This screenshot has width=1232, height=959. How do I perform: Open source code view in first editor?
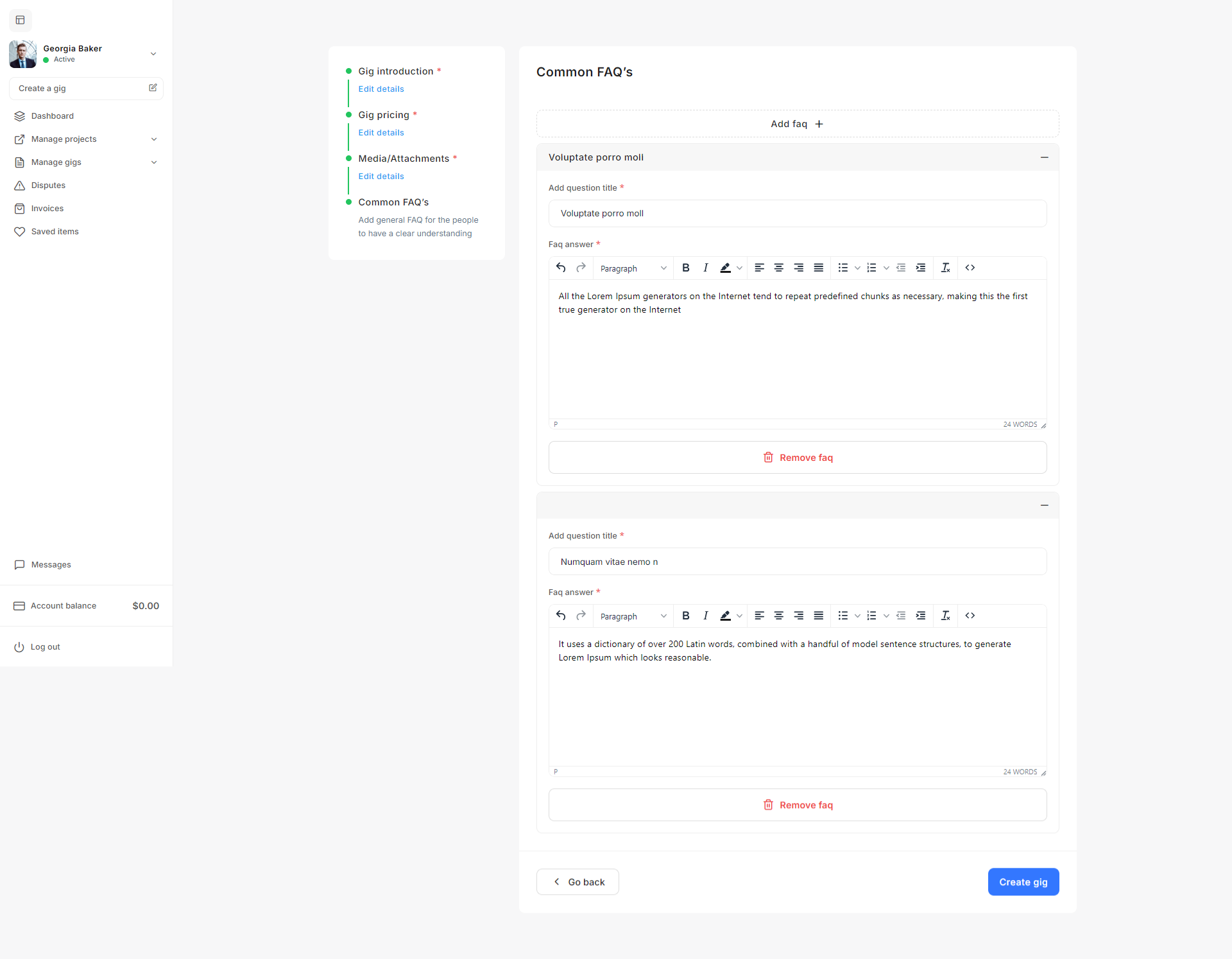(970, 268)
